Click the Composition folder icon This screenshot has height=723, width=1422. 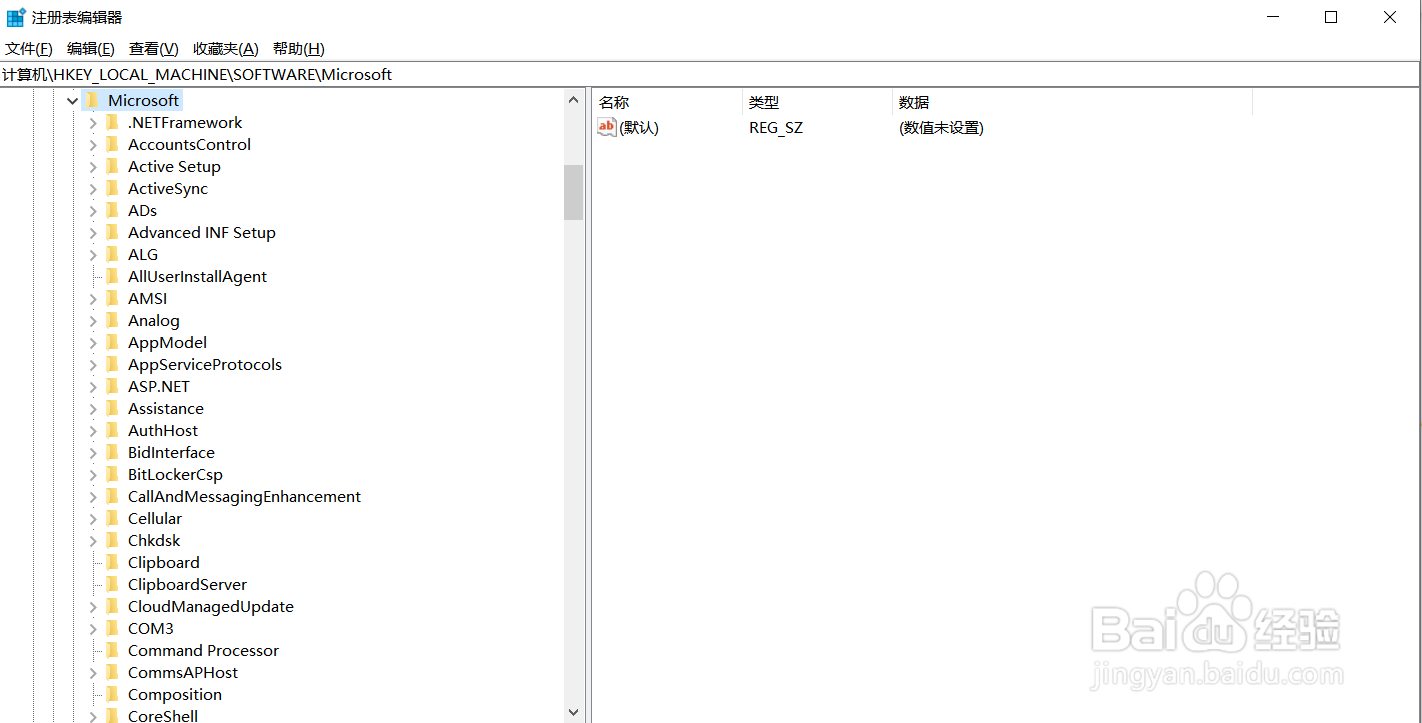click(112, 694)
